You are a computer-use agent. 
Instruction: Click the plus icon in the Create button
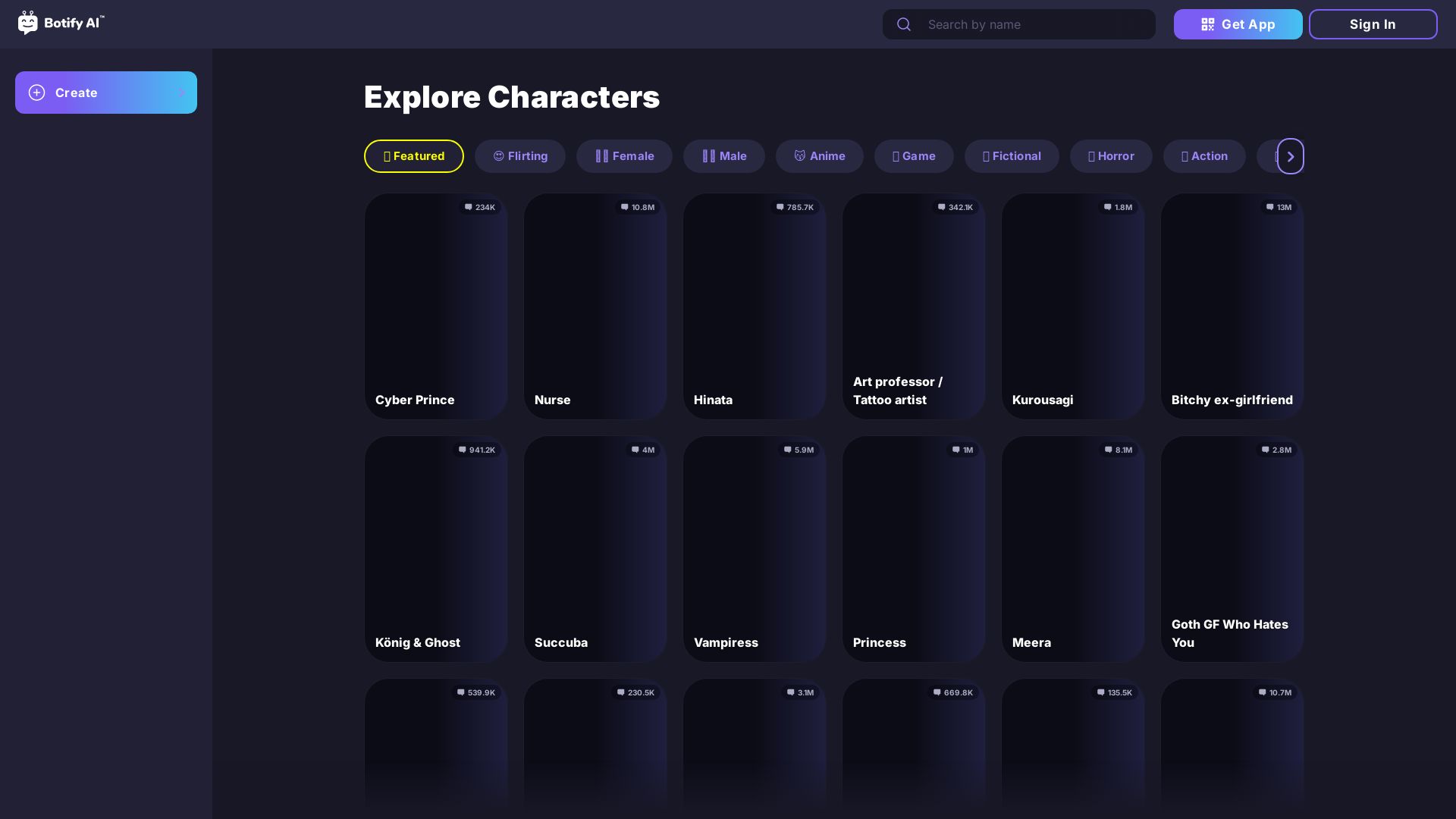tap(37, 93)
